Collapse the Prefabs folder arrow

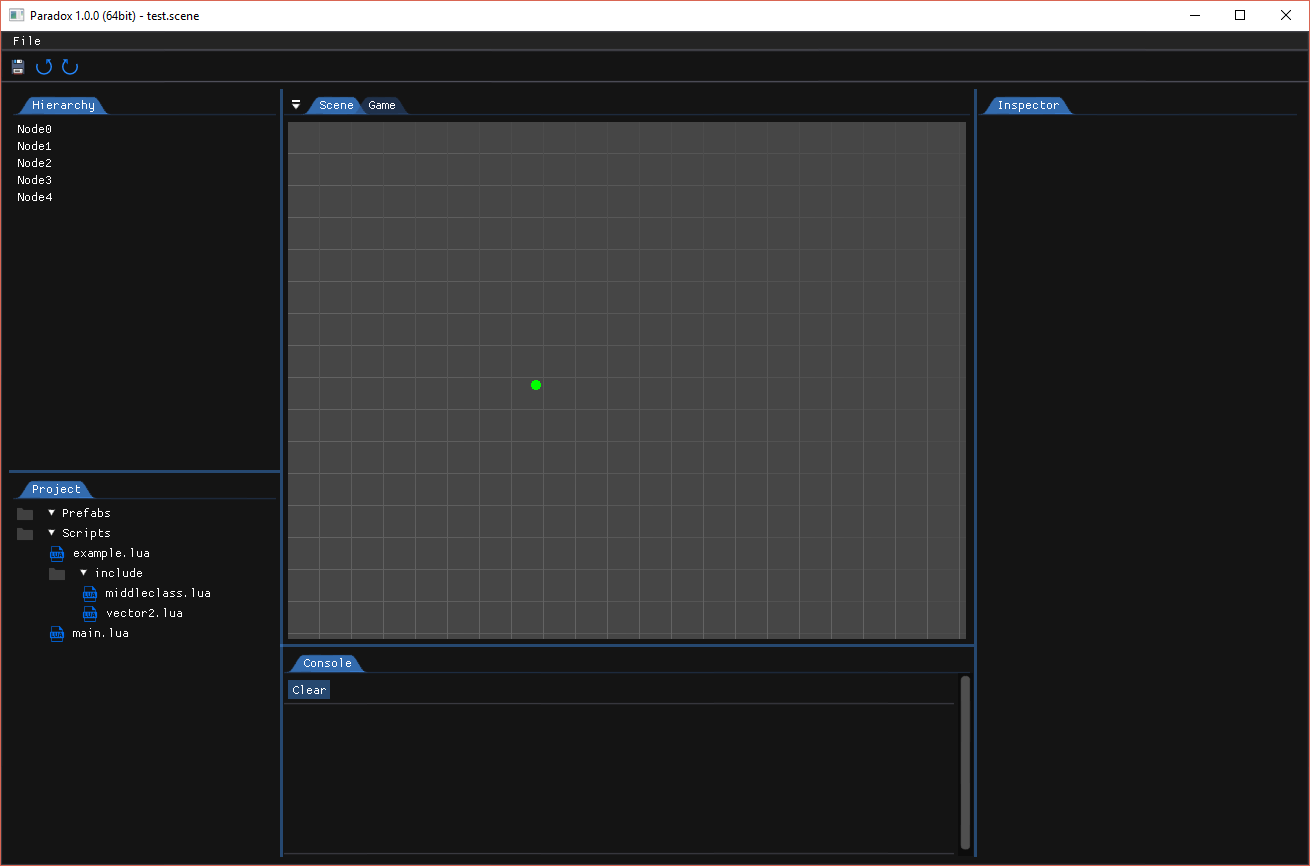click(x=52, y=512)
